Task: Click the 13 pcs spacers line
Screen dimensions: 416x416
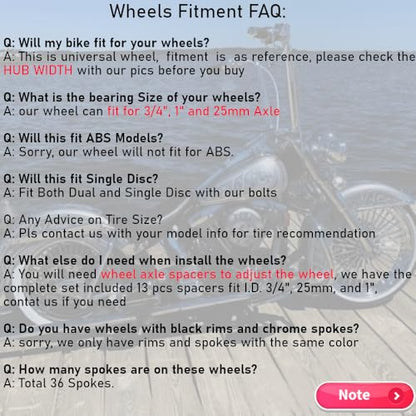Action: tap(191, 288)
